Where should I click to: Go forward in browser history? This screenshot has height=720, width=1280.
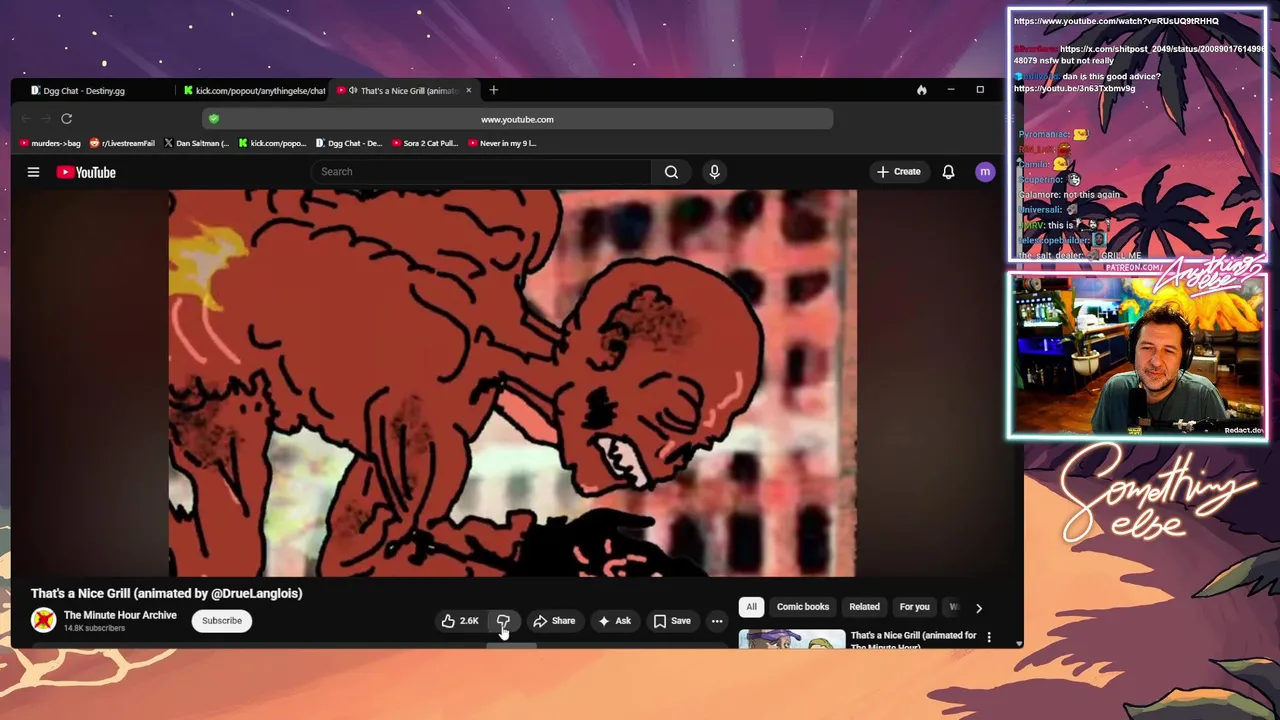(46, 119)
